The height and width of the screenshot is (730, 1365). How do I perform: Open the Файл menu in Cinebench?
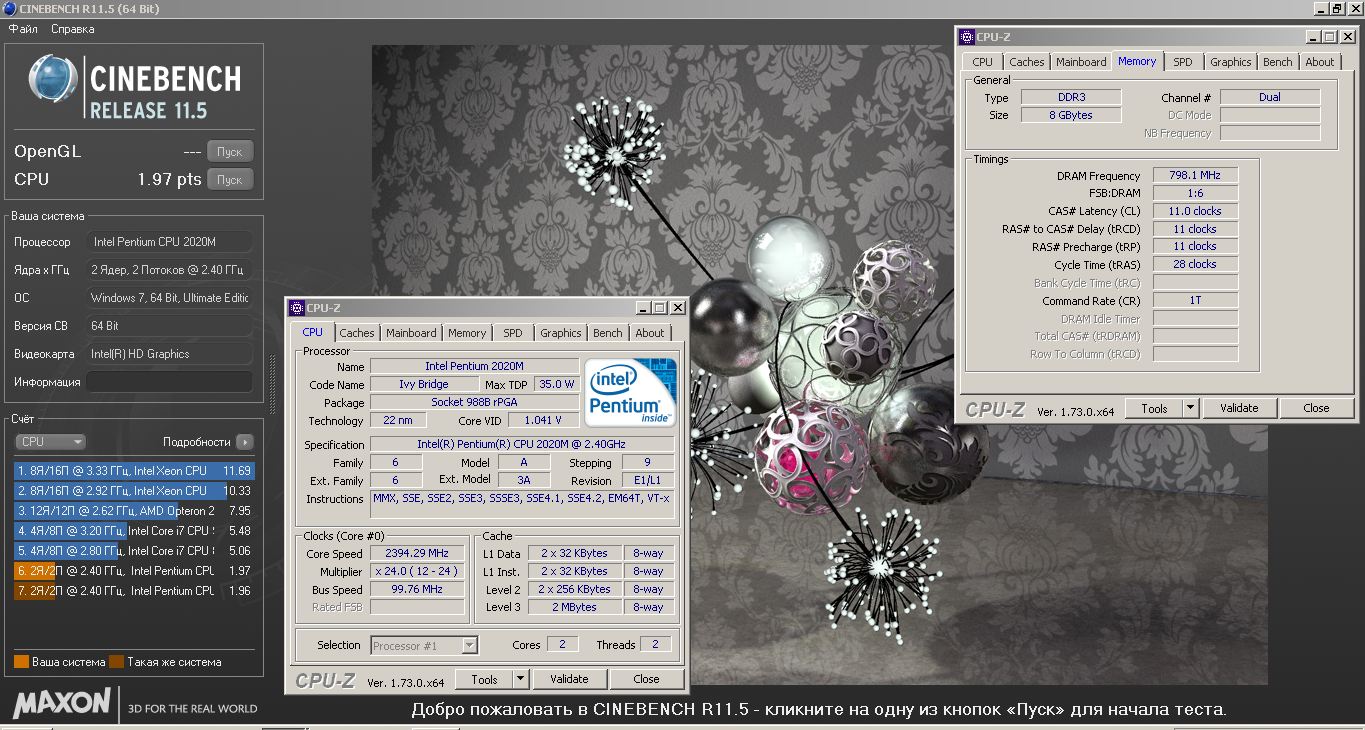(x=23, y=29)
